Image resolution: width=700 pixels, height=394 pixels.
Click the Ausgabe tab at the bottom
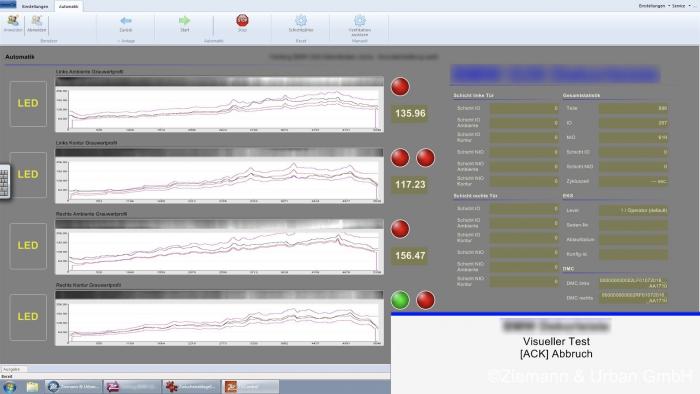(x=13, y=369)
